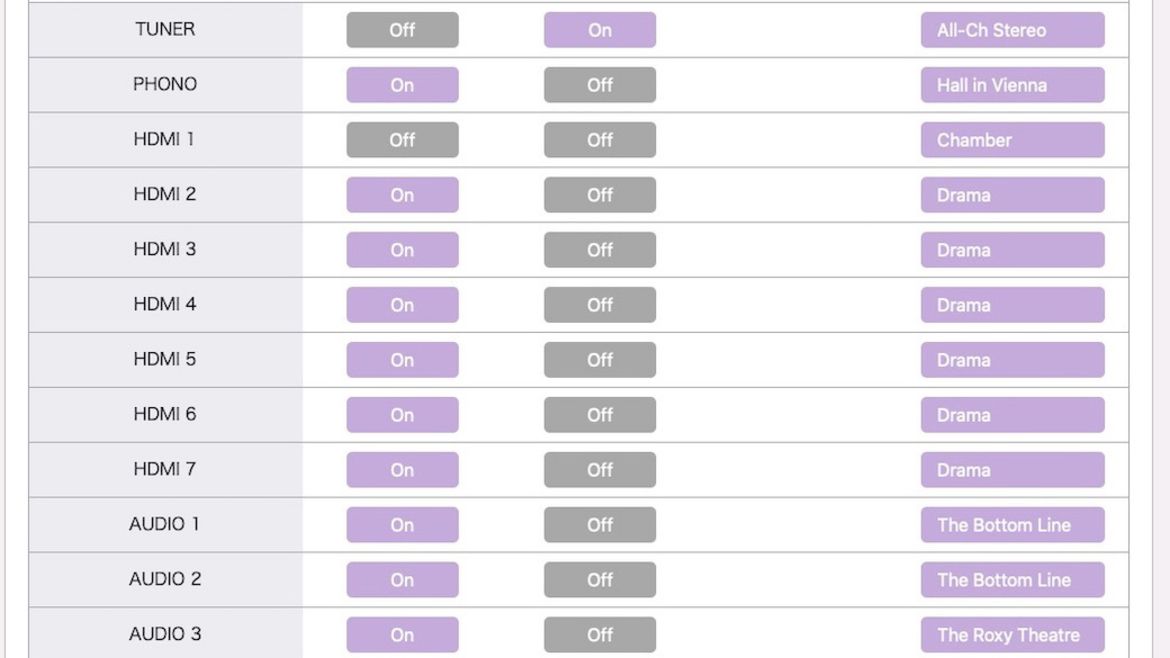
Task: Toggle the second Off switch for AUDIO 3
Action: 600,635
